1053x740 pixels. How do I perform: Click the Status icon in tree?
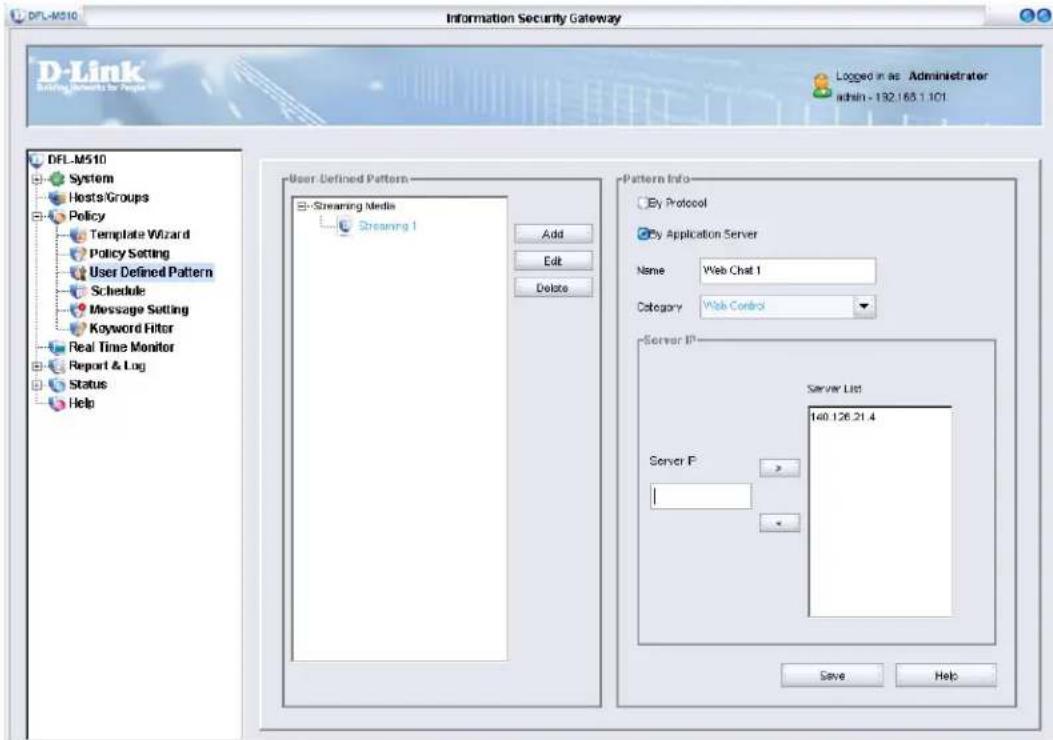(x=57, y=385)
